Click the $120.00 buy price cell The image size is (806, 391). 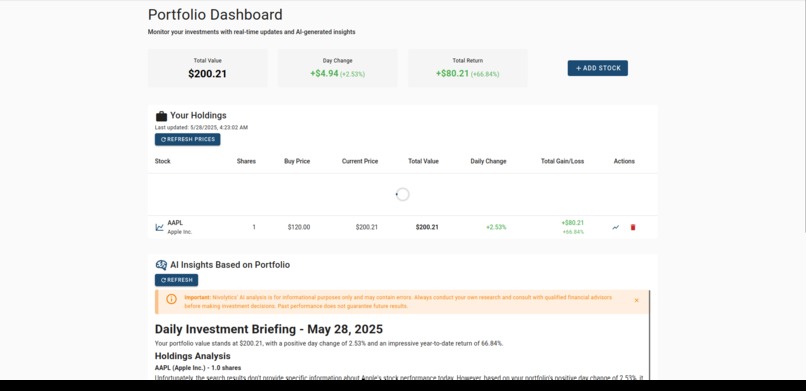click(x=299, y=227)
